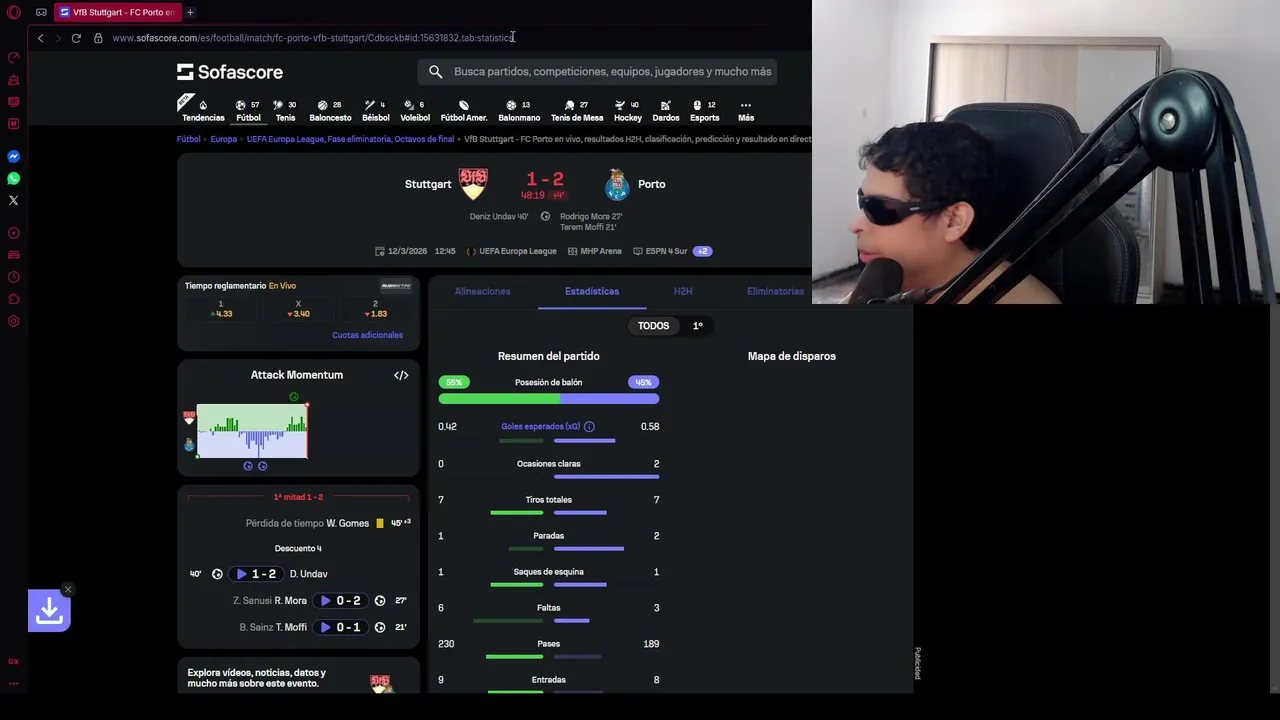Image resolution: width=1280 pixels, height=720 pixels.
Task: Select 1º half statistics period
Action: pos(698,326)
